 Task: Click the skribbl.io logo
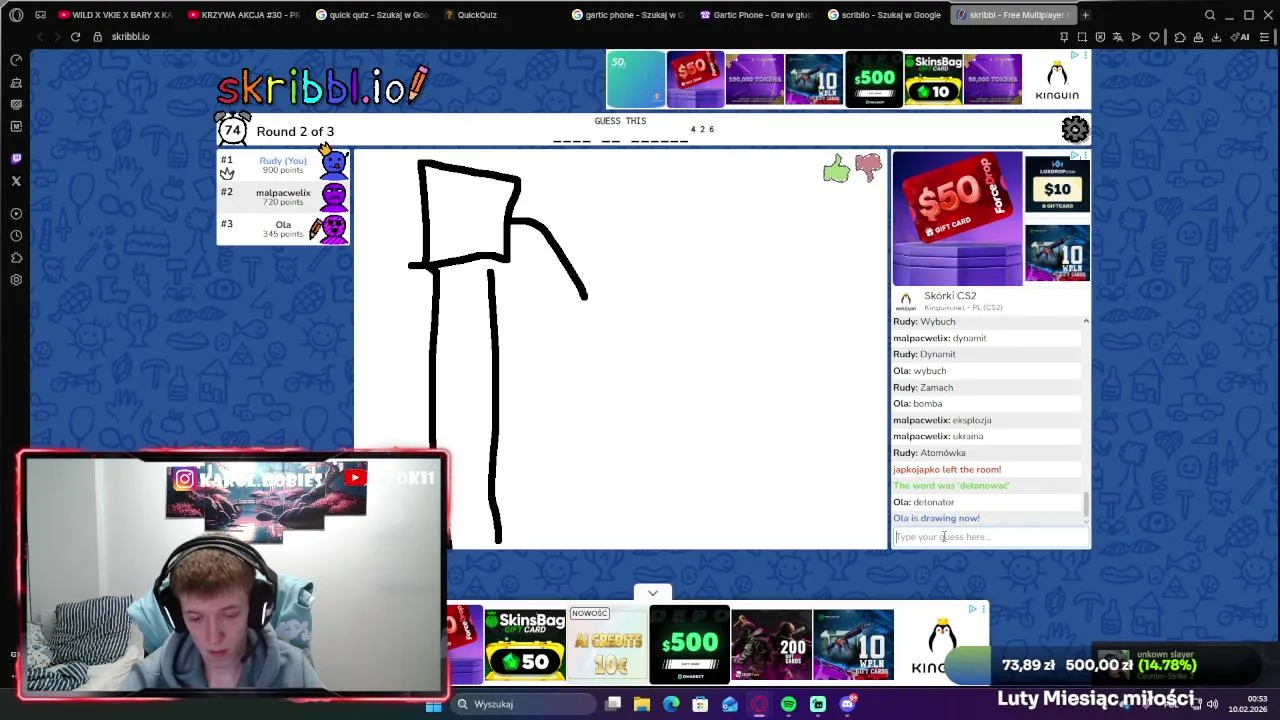pos(323,87)
